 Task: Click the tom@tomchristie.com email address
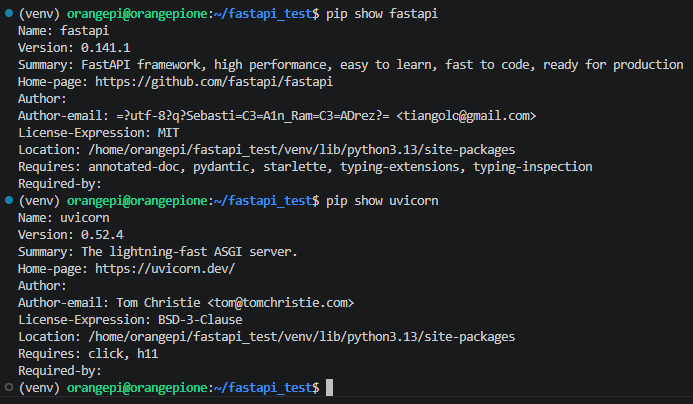(281, 303)
